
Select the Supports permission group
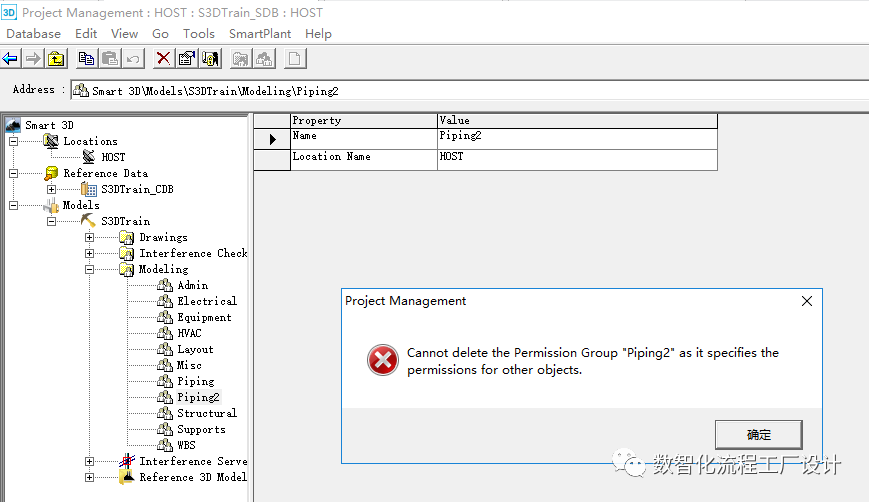[201, 429]
